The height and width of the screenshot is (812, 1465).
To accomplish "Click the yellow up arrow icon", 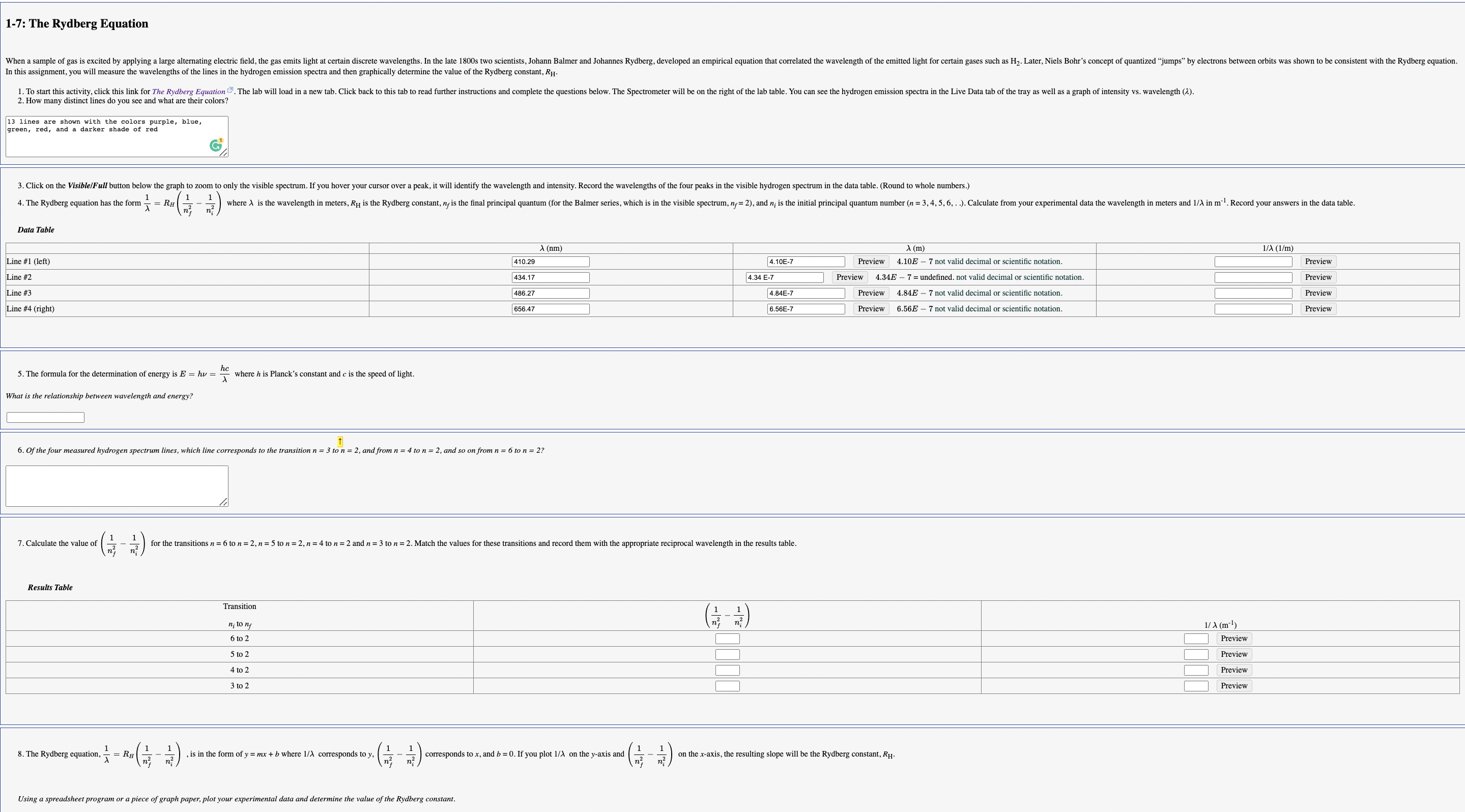I will point(340,441).
